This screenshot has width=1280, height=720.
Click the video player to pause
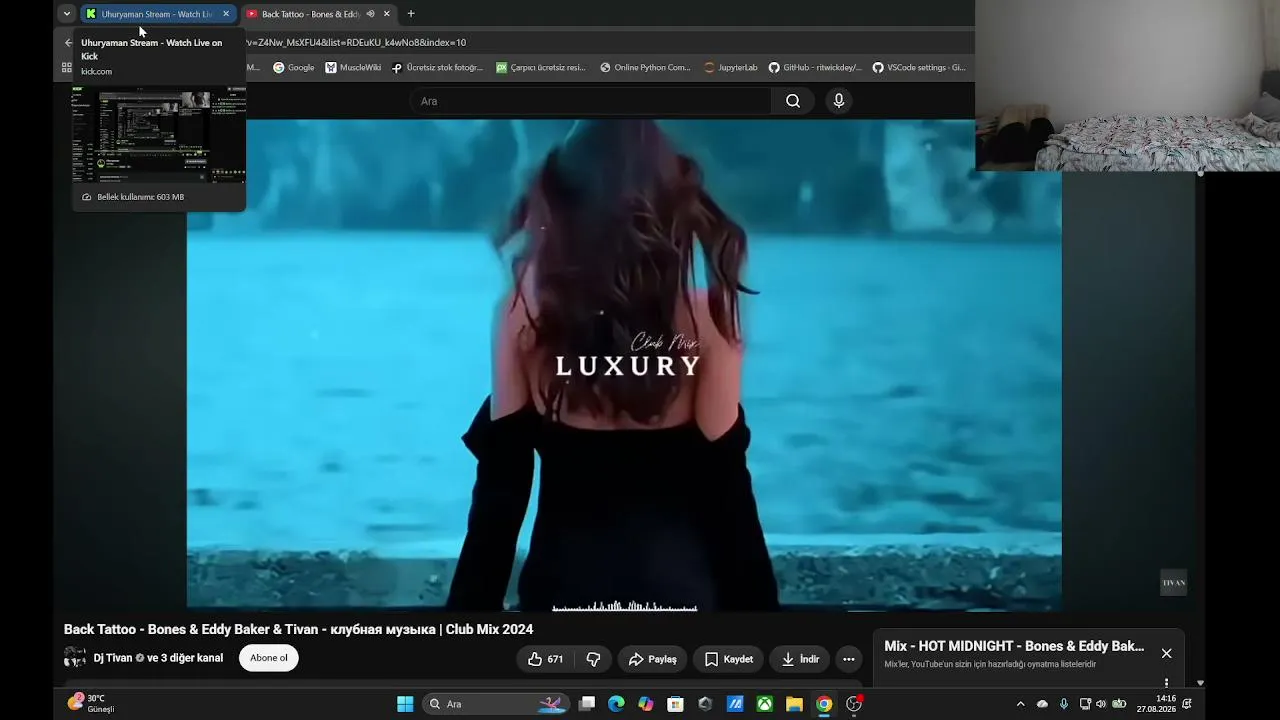624,365
